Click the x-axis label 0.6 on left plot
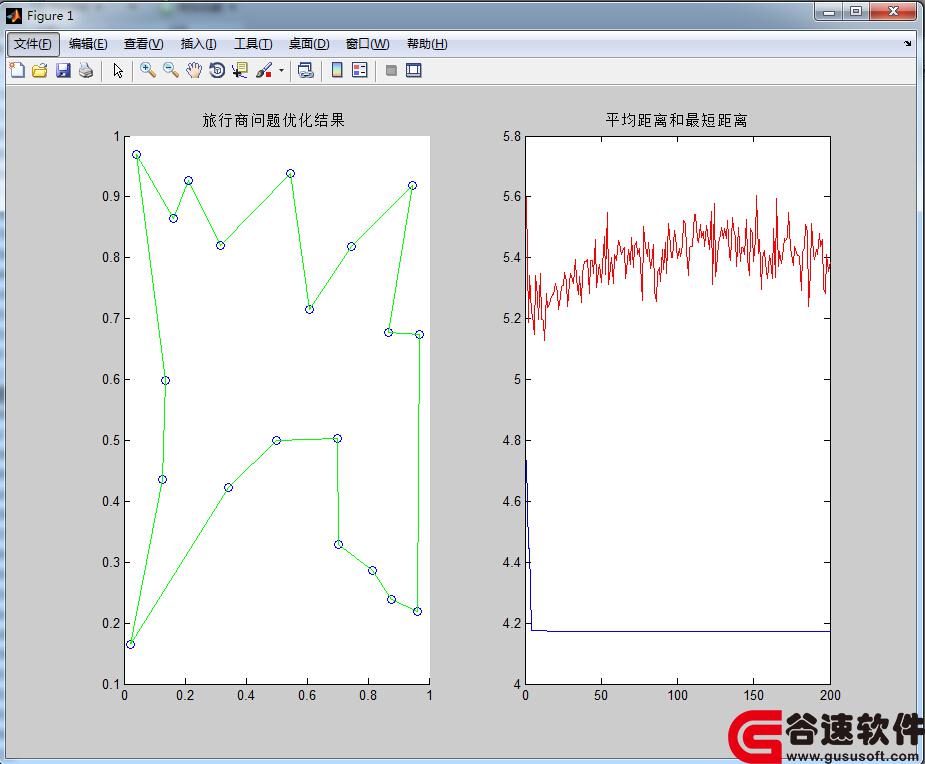The image size is (925, 764). point(307,696)
